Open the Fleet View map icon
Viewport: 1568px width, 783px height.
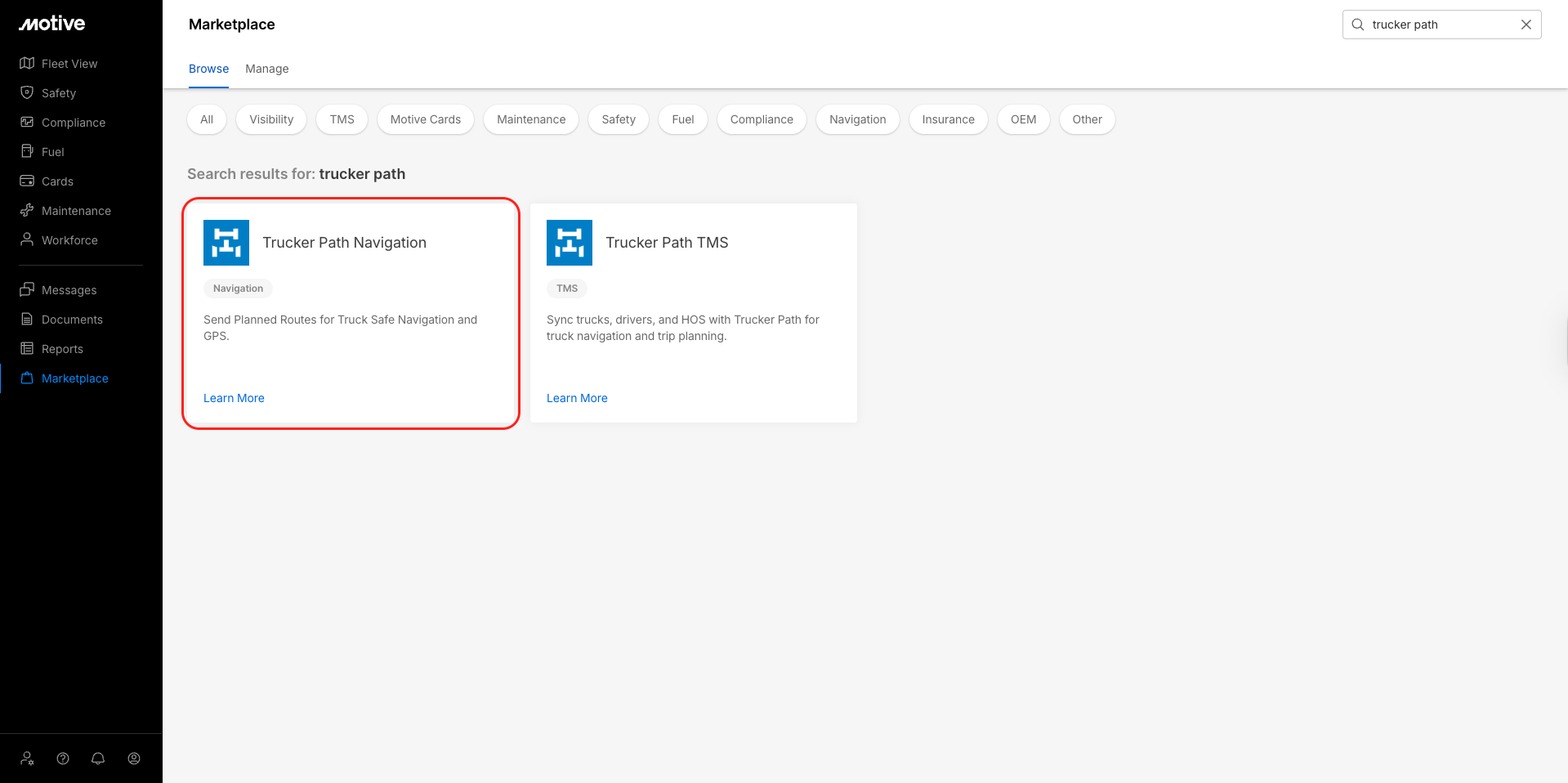(x=27, y=63)
